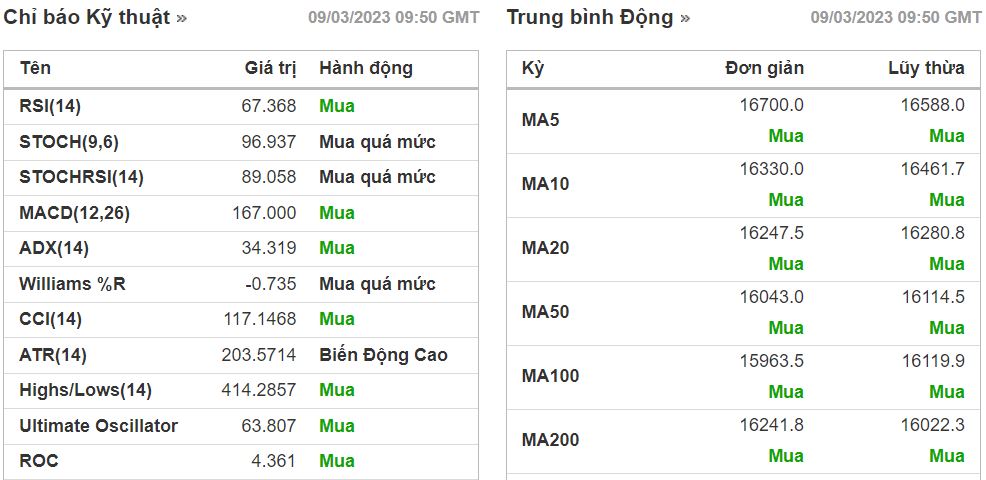Click the Ultimate Oscillator value 63.807

pyautogui.click(x=269, y=426)
